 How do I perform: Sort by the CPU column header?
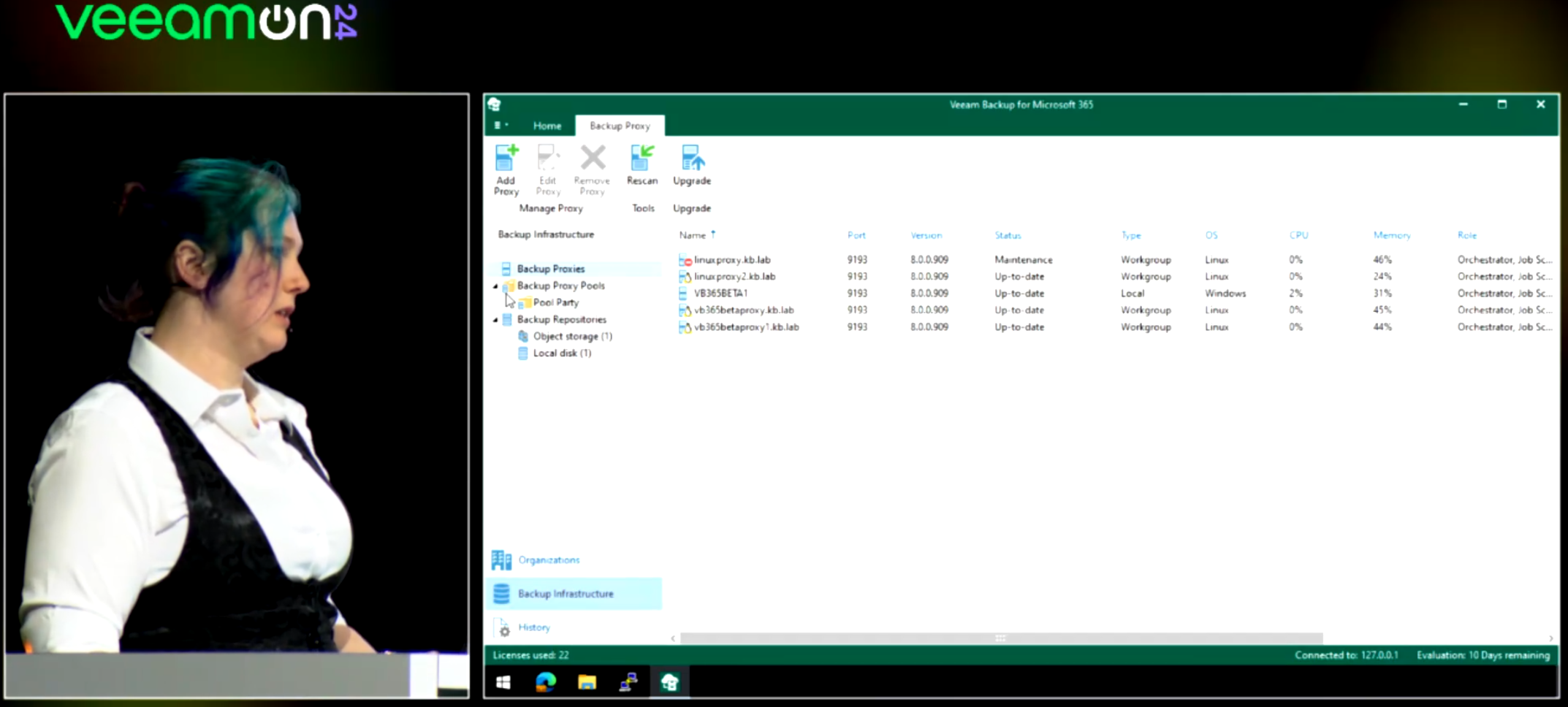[x=1298, y=235]
